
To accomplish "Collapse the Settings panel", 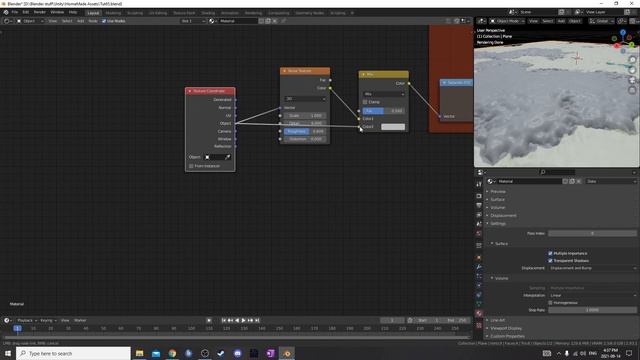I will (x=498, y=224).
